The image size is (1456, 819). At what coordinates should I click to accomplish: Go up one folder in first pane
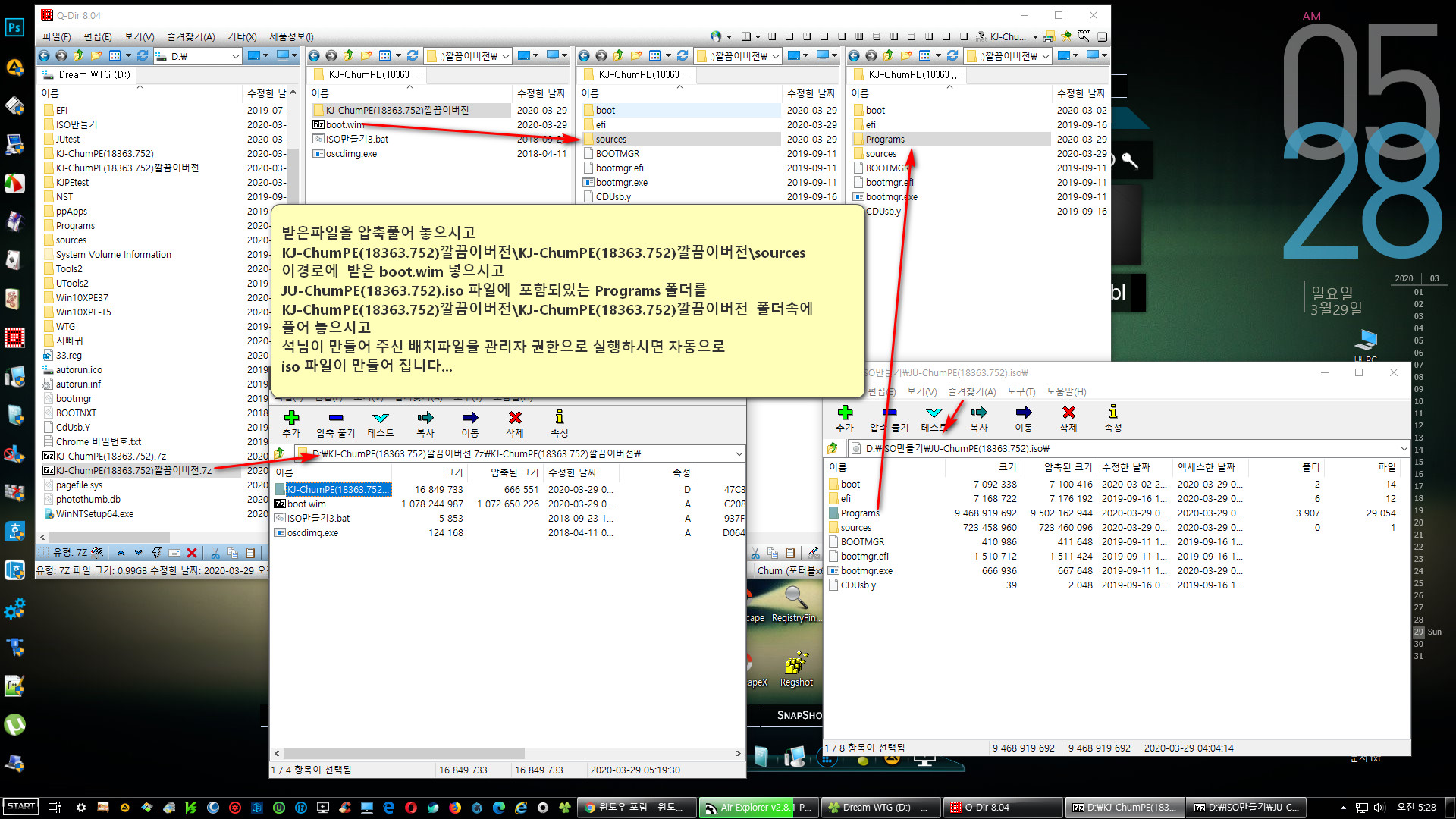79,55
